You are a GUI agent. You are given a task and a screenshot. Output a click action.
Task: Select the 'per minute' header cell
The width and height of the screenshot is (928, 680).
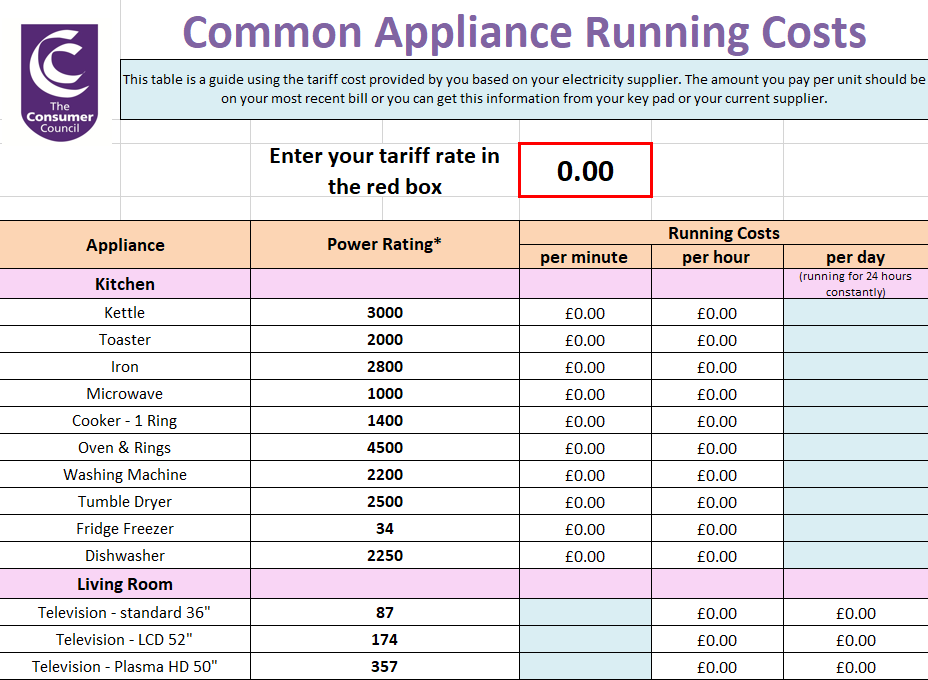pos(585,257)
